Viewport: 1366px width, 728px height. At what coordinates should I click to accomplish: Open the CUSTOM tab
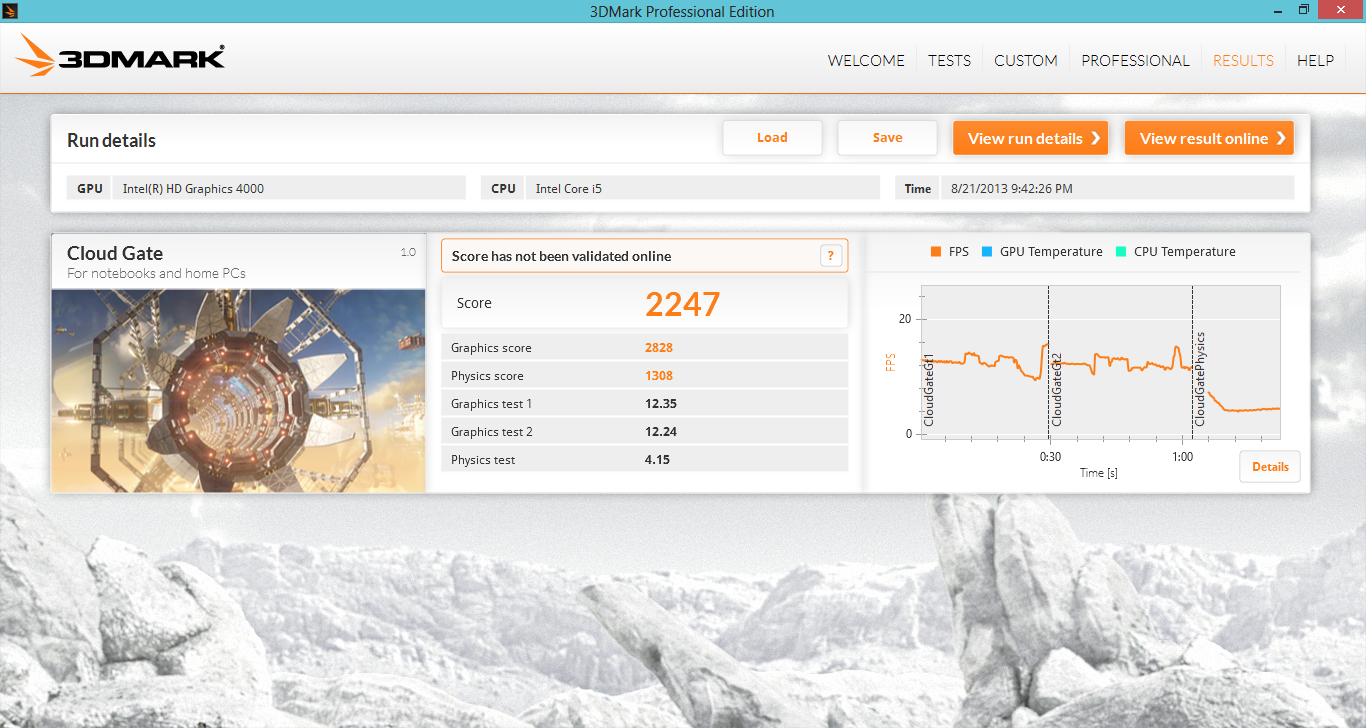pyautogui.click(x=1025, y=60)
